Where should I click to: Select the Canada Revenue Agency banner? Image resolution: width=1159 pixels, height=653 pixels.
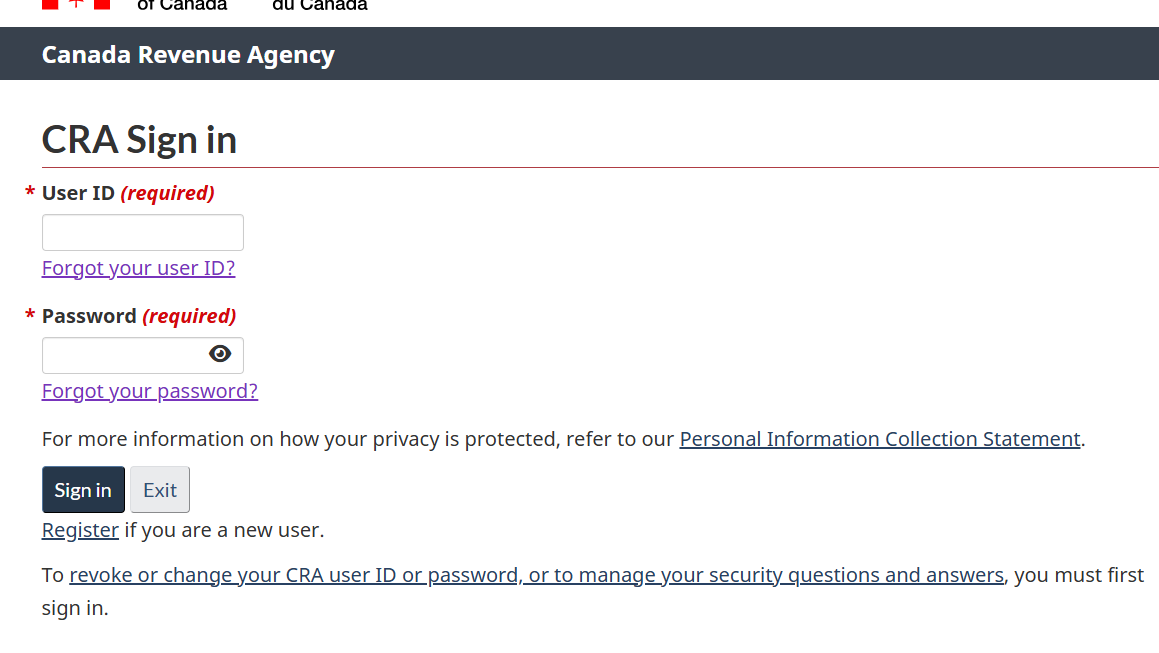[x=188, y=54]
